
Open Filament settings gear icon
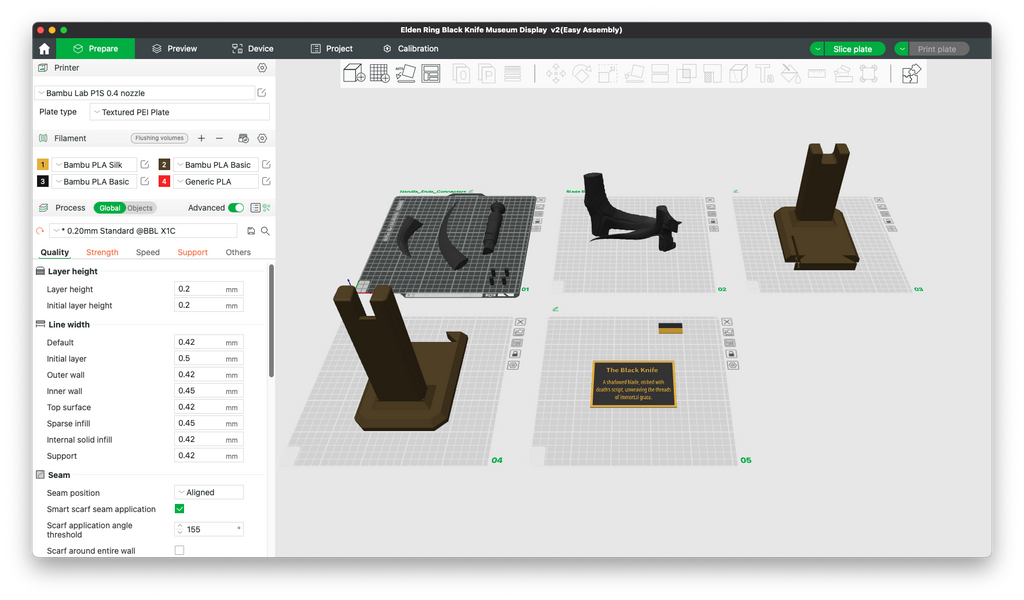[262, 138]
